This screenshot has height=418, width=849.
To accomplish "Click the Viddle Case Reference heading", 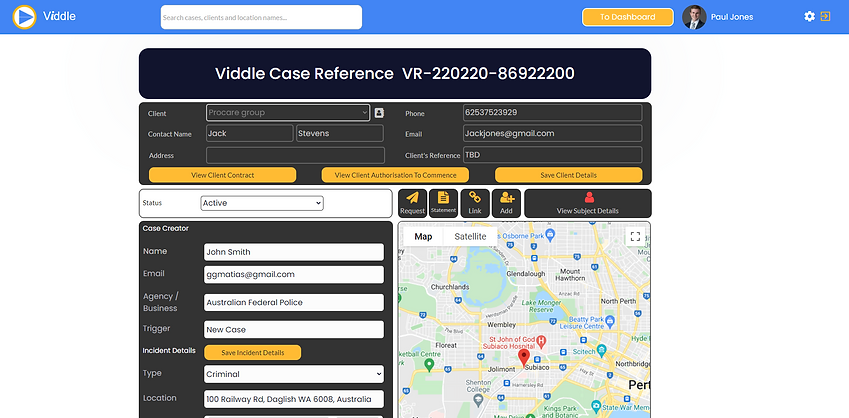I will pos(395,74).
